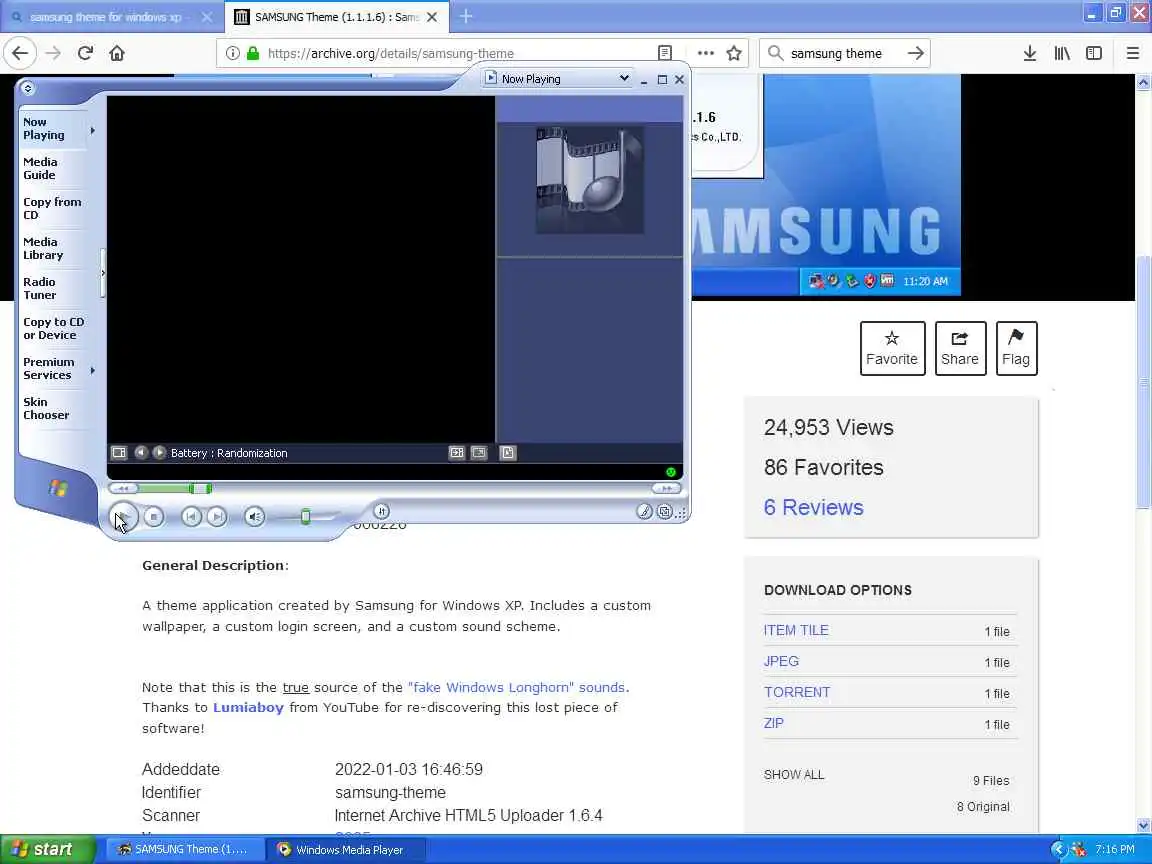Image resolution: width=1152 pixels, height=864 pixels.
Task: Open the browser downloads panel
Action: pos(1030,53)
